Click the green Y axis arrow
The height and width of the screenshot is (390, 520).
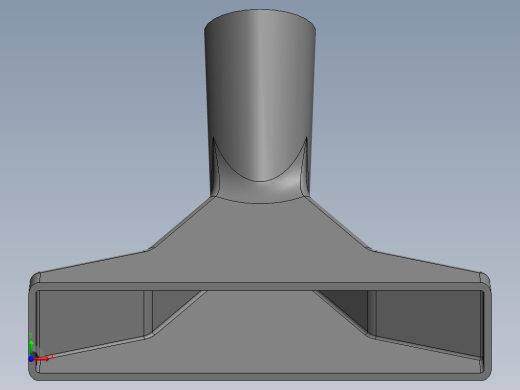click(x=31, y=349)
